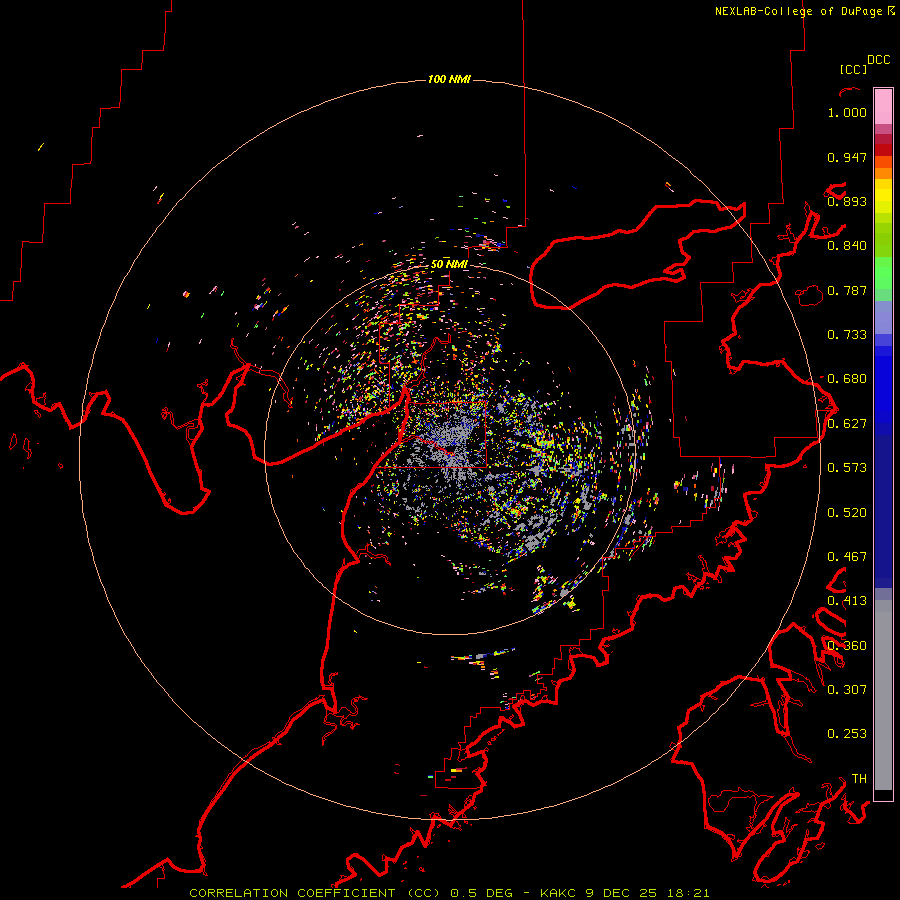Pick the bright green segment of the color bar

[883, 273]
